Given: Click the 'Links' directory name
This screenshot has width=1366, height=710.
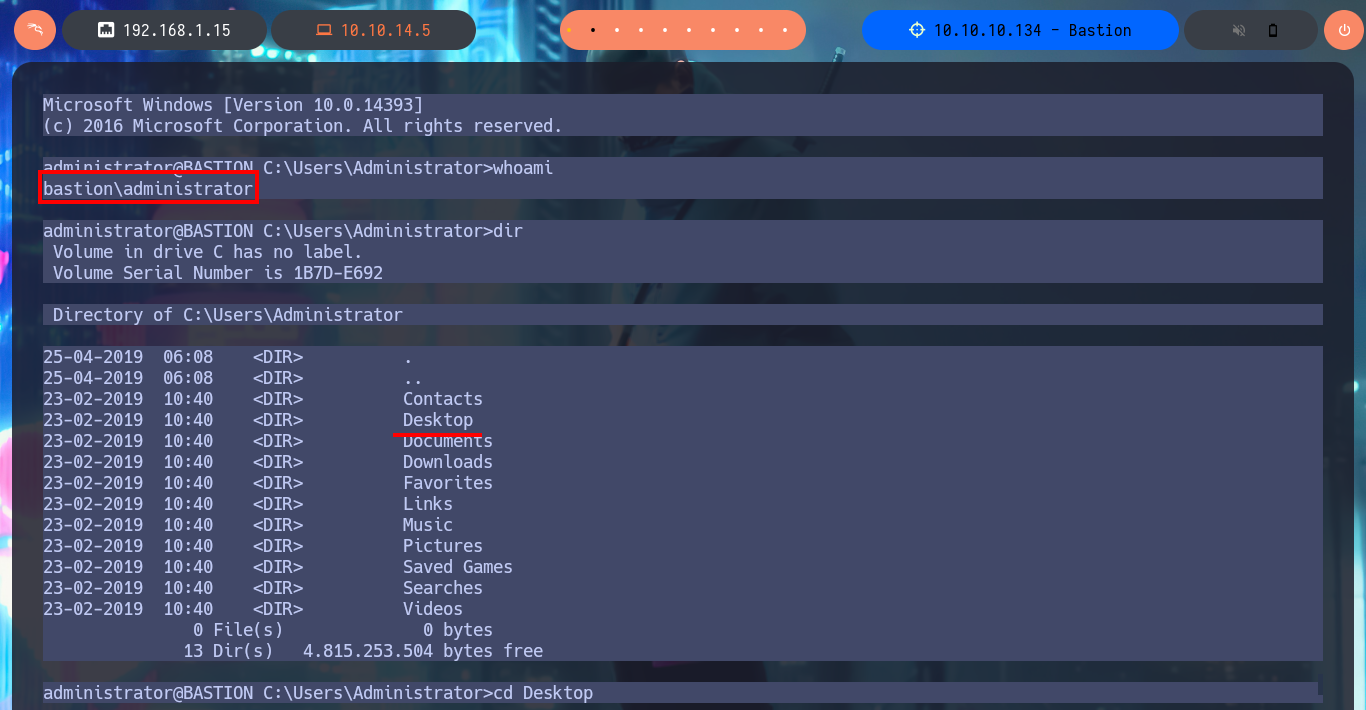Looking at the screenshot, I should 428,504.
